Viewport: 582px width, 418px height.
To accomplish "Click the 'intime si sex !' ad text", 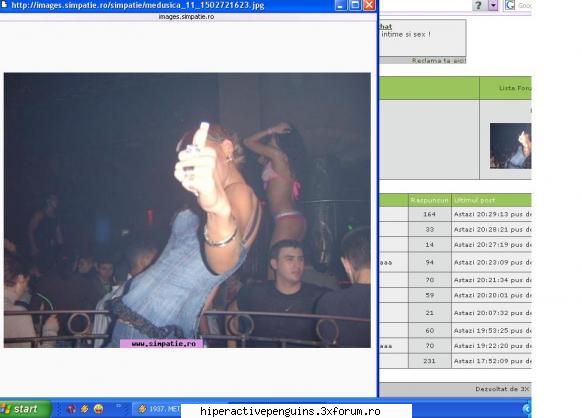I will pyautogui.click(x=406, y=35).
